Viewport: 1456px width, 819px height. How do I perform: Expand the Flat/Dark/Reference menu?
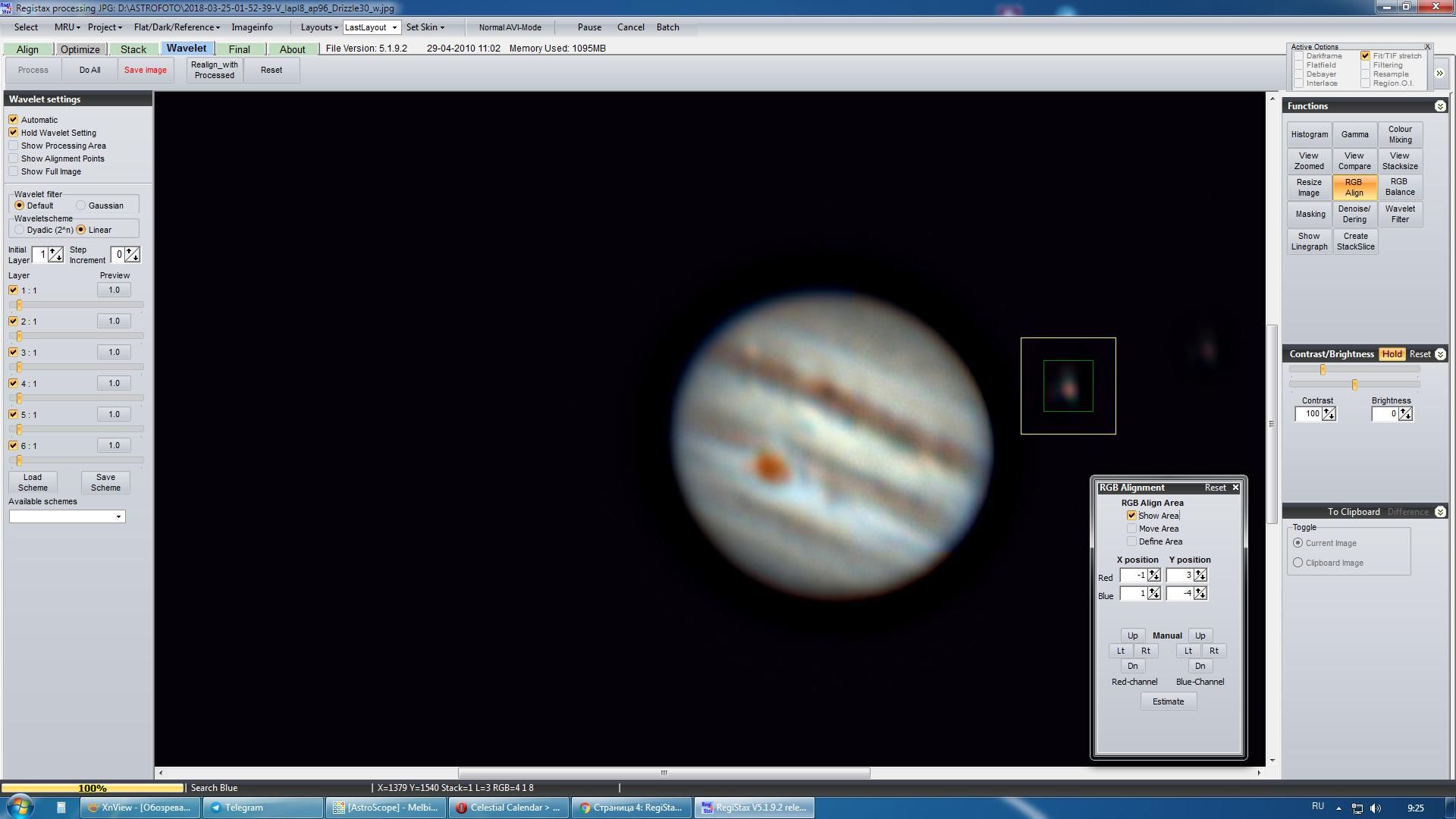click(176, 27)
